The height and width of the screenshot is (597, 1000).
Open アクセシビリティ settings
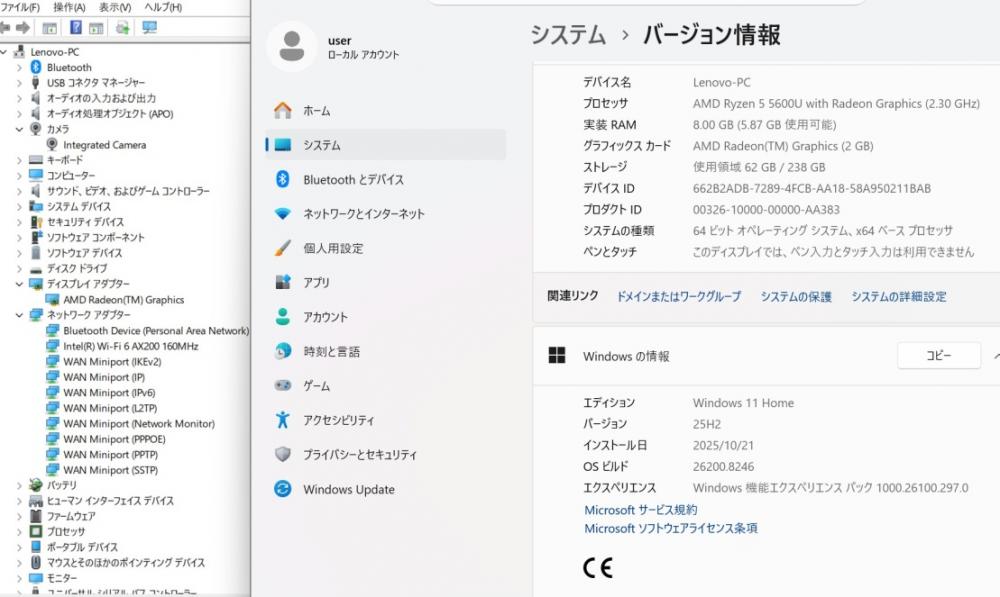[385, 420]
